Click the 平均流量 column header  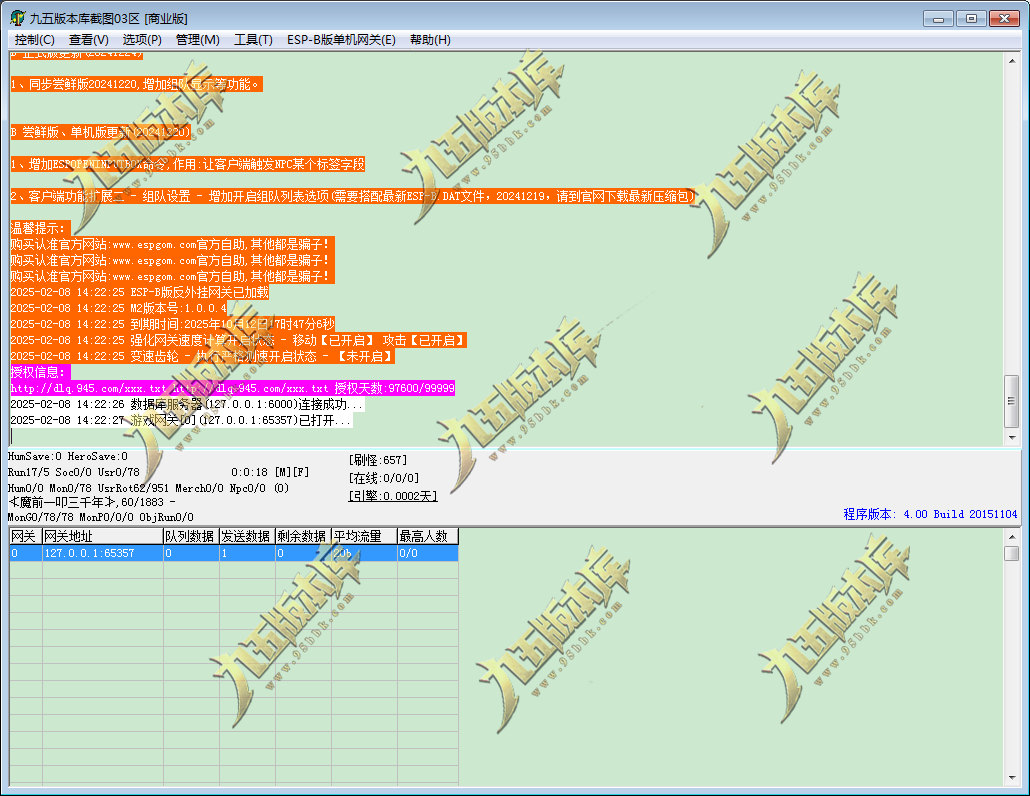[364, 536]
